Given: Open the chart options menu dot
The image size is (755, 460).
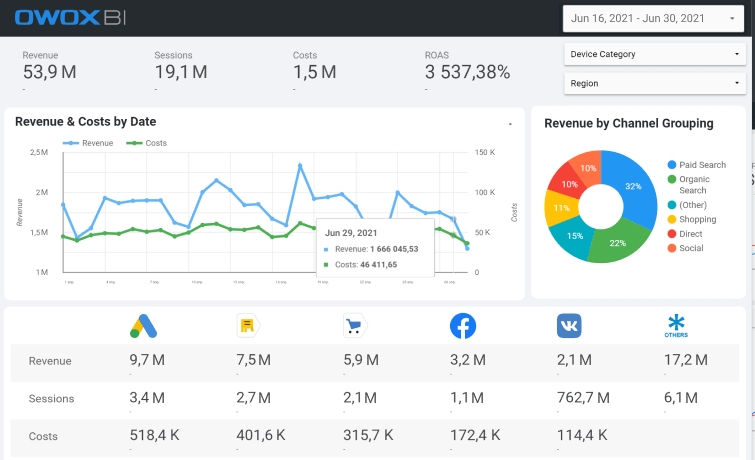Looking at the screenshot, I should [510, 124].
